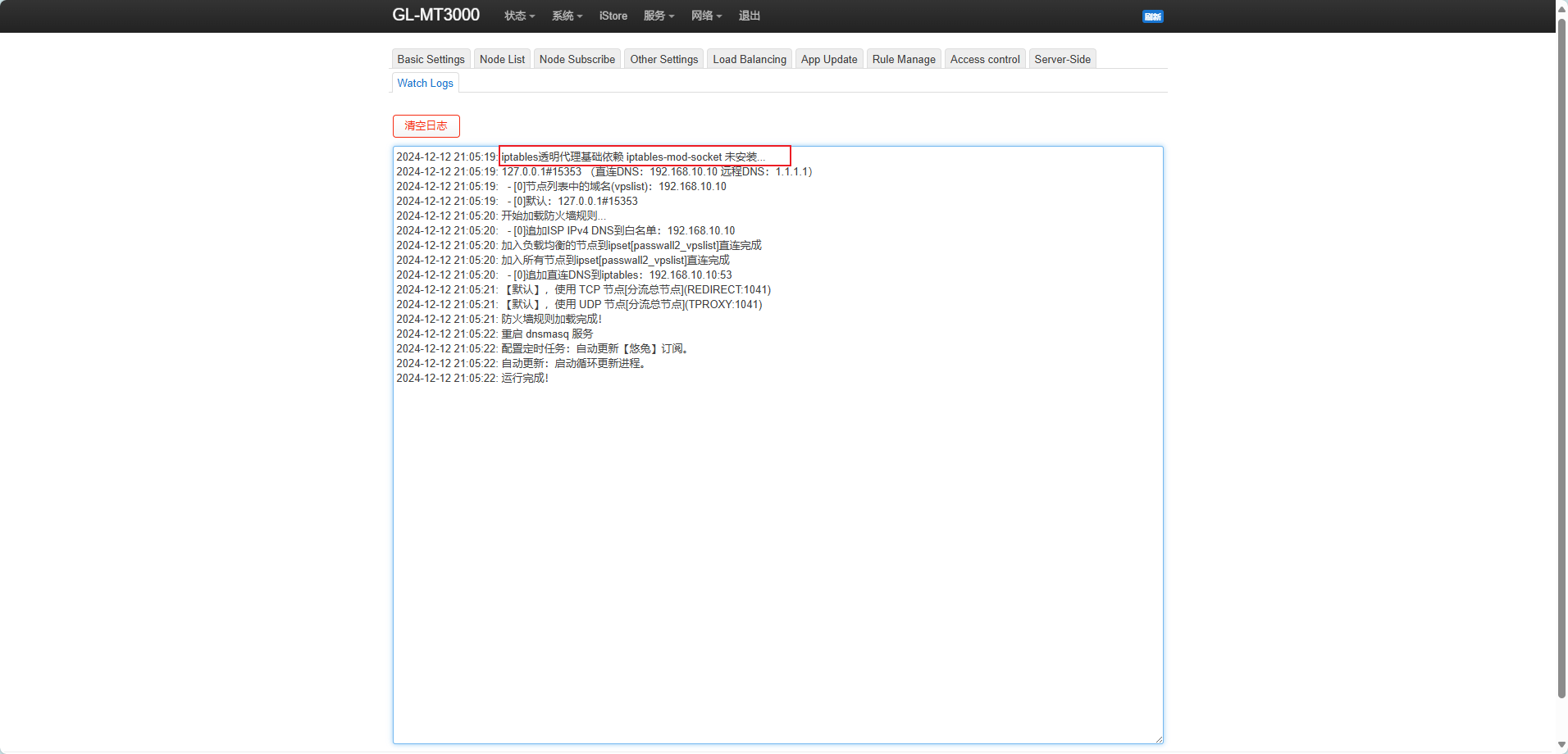The width and height of the screenshot is (1568, 754).
Task: Open the Node List tab
Action: tap(502, 59)
